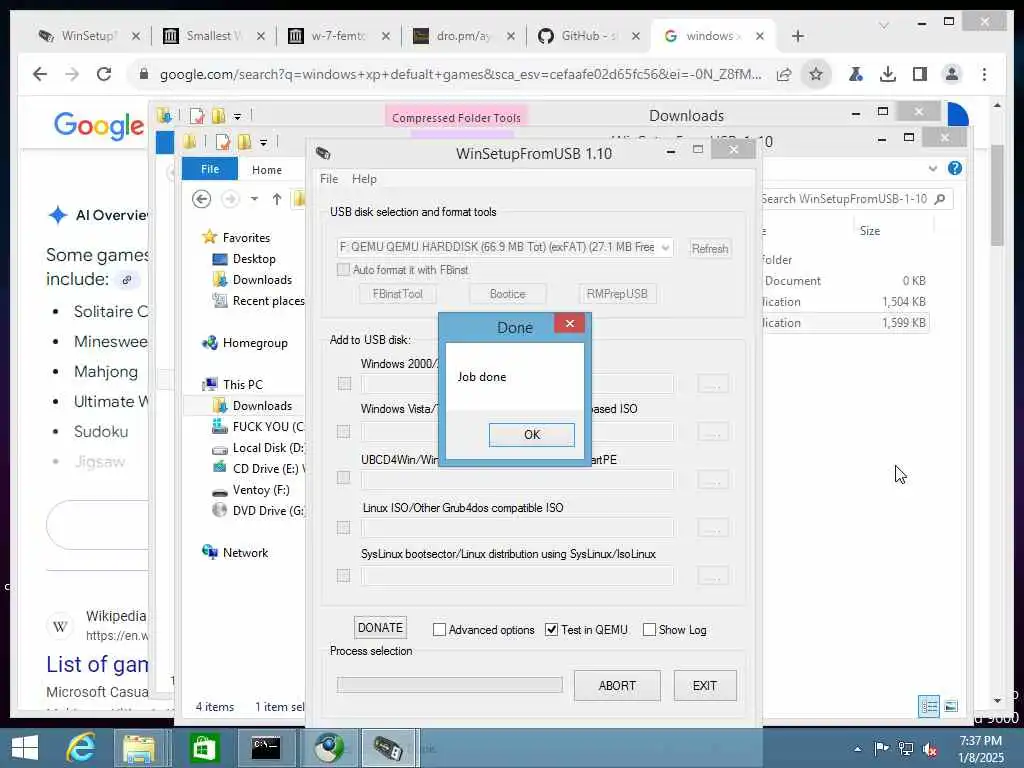Launch the RMPrepUSB tool

click(616, 294)
